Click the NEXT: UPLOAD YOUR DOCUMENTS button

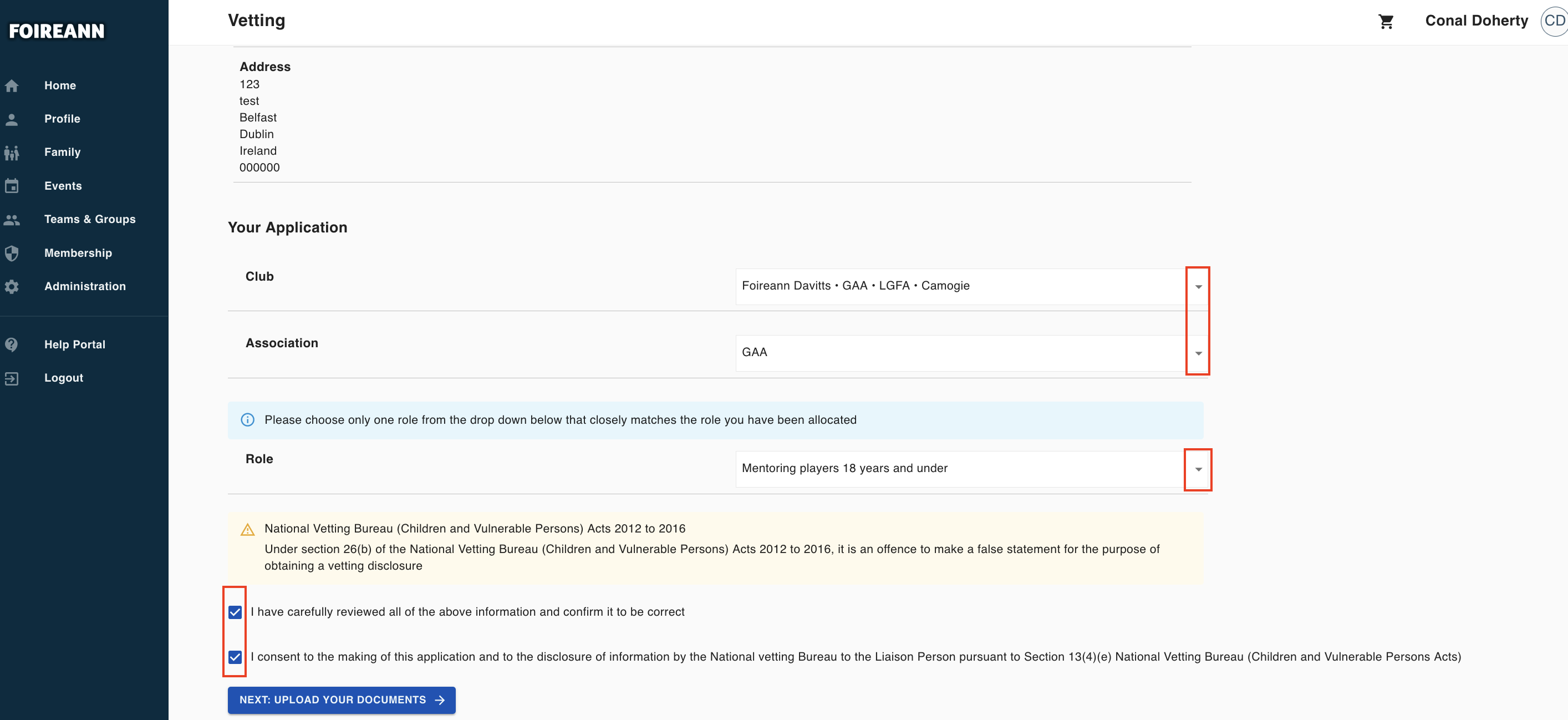coord(341,700)
